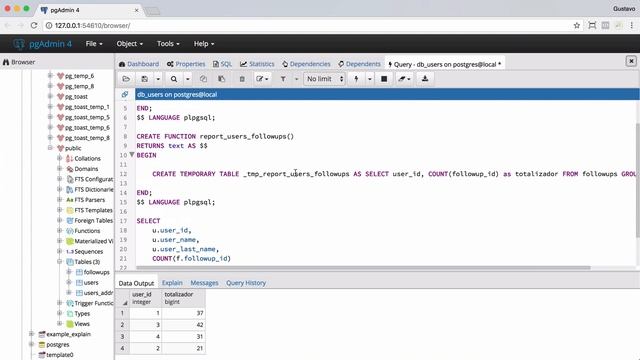Select the FTS Parsers node

click(x=89, y=200)
